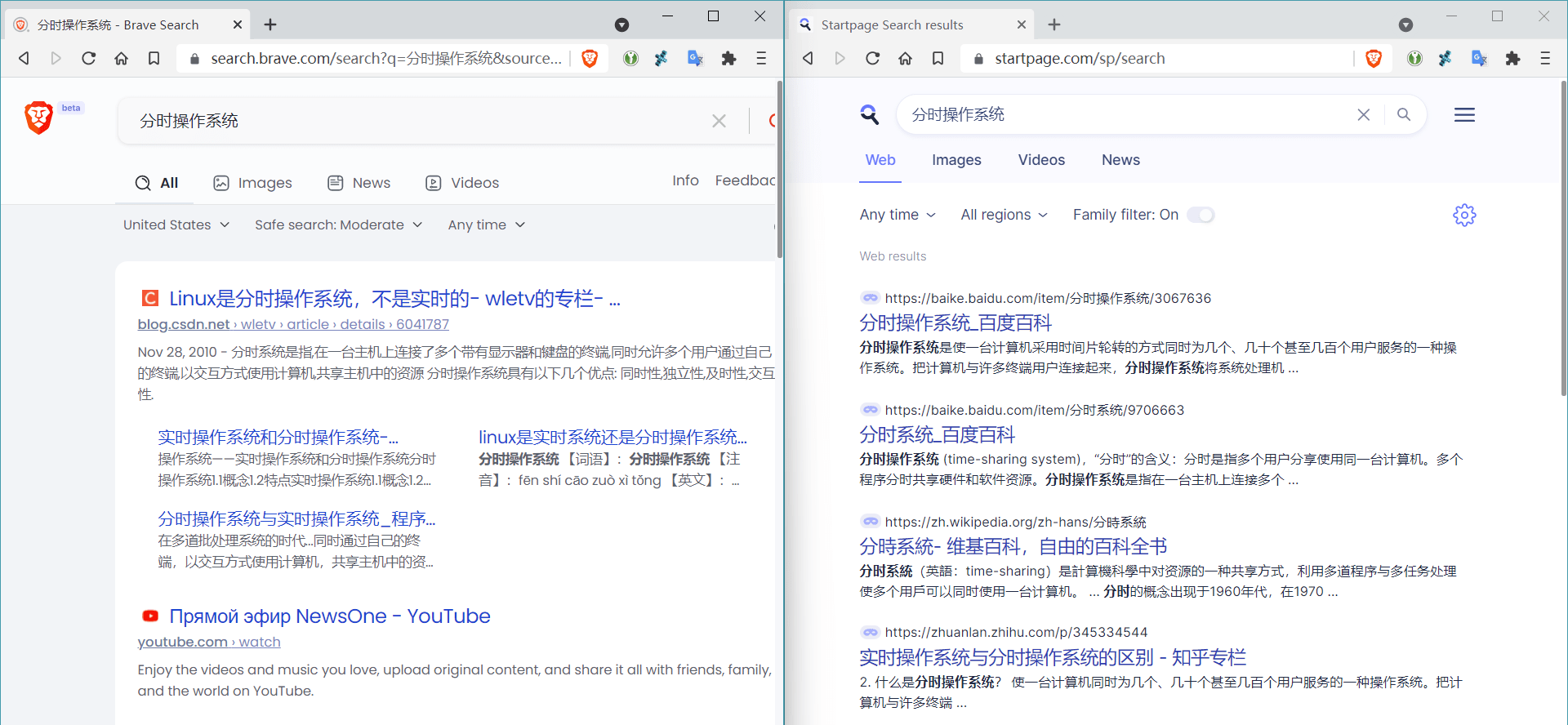Click translate extension icon in Startpage window
1568x725 pixels.
(1479, 58)
